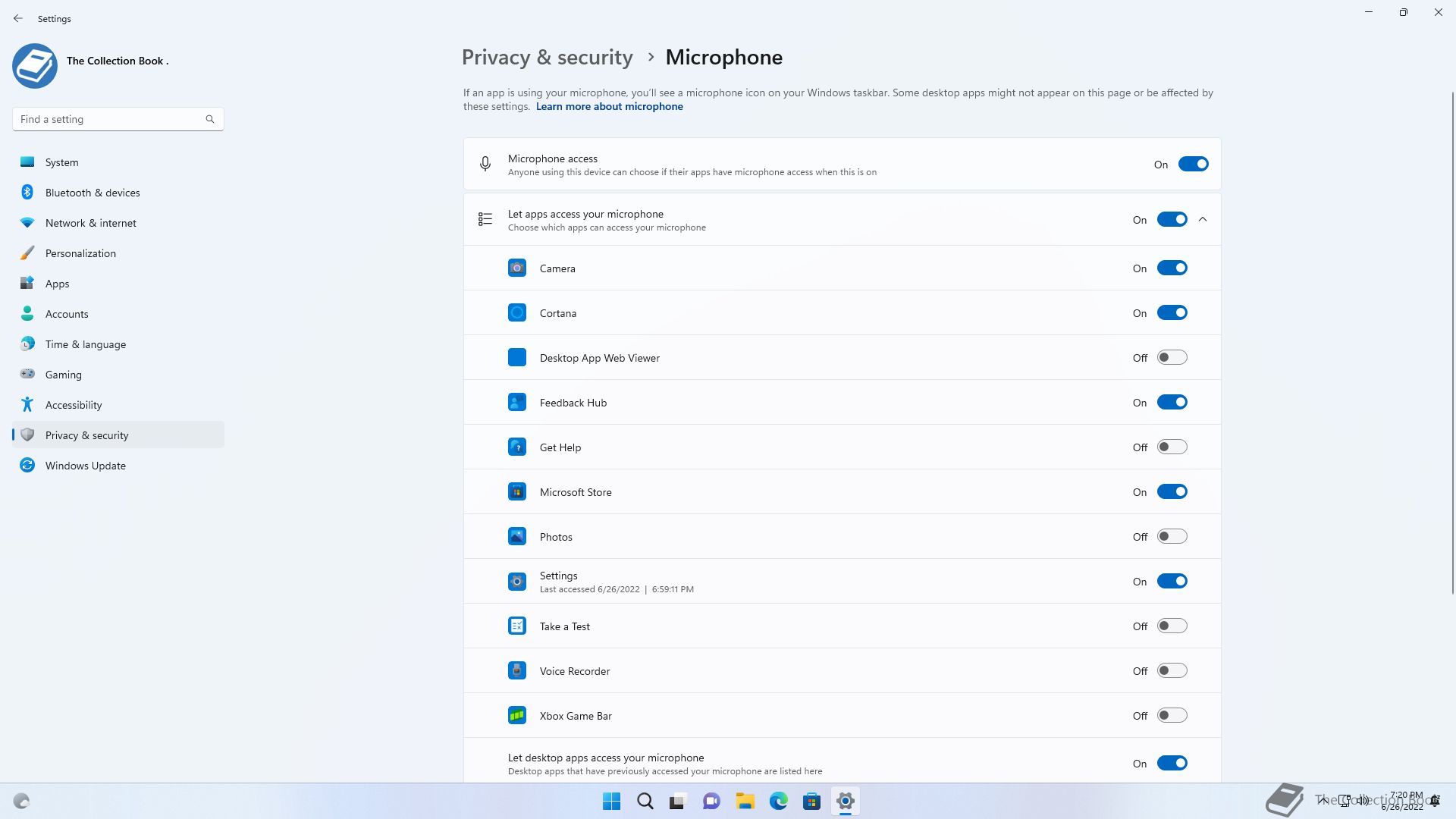This screenshot has height=819, width=1456.
Task: Open Bluetooth & devices category
Action: 118,193
